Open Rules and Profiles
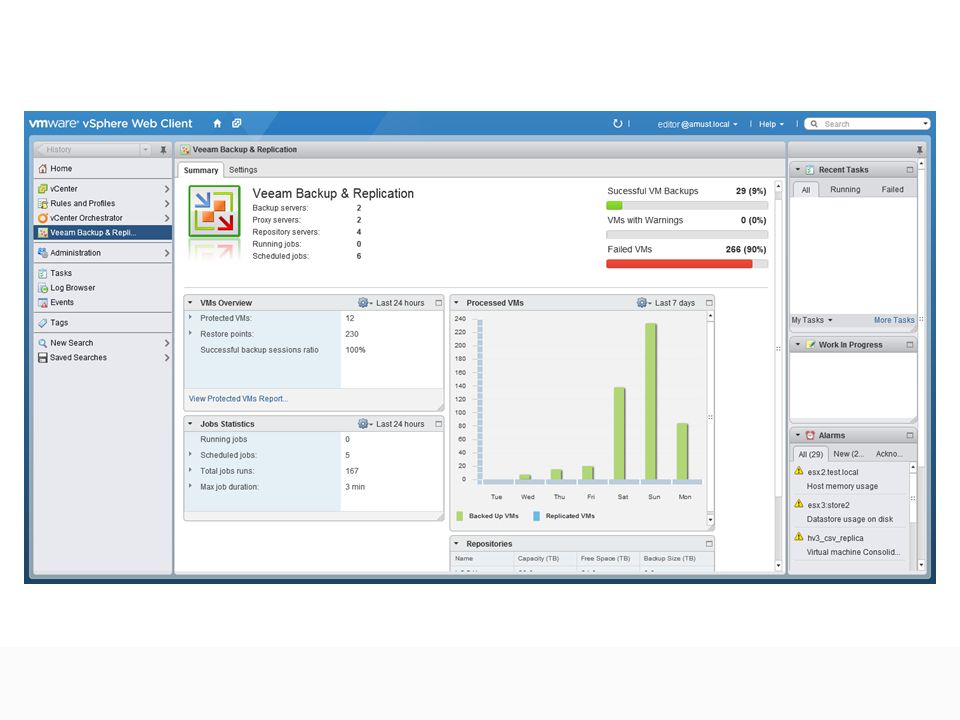 (102, 203)
